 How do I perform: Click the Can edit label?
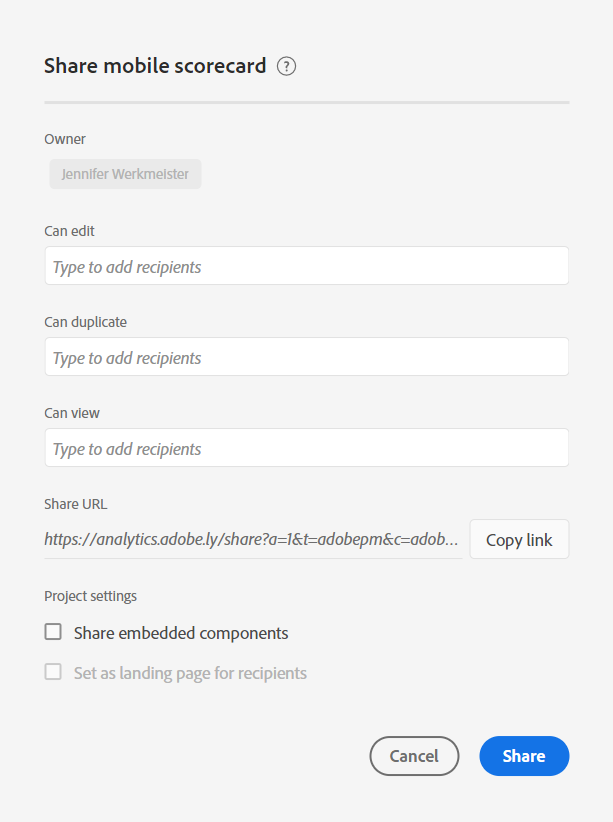click(69, 231)
